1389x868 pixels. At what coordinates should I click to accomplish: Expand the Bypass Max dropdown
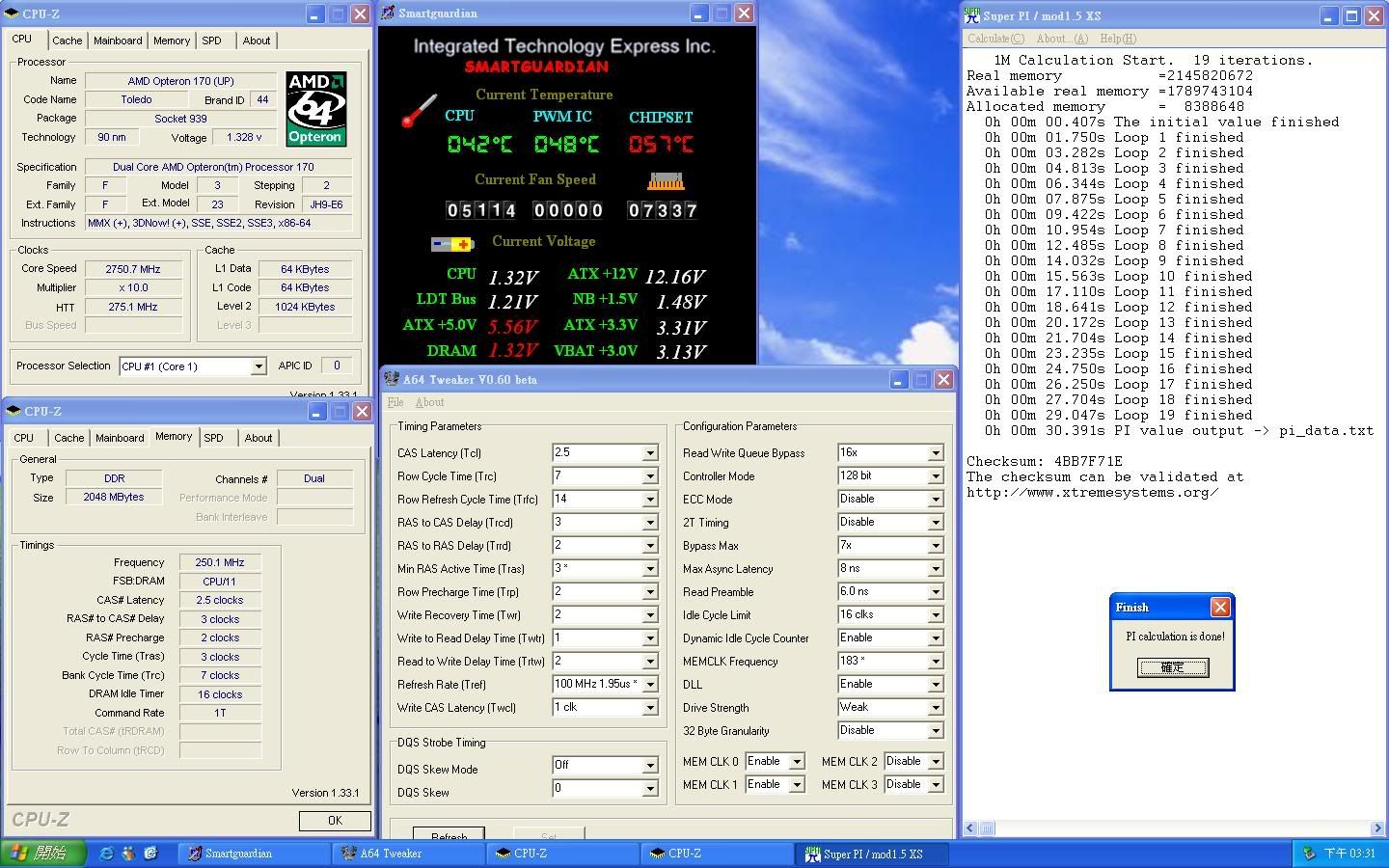935,546
